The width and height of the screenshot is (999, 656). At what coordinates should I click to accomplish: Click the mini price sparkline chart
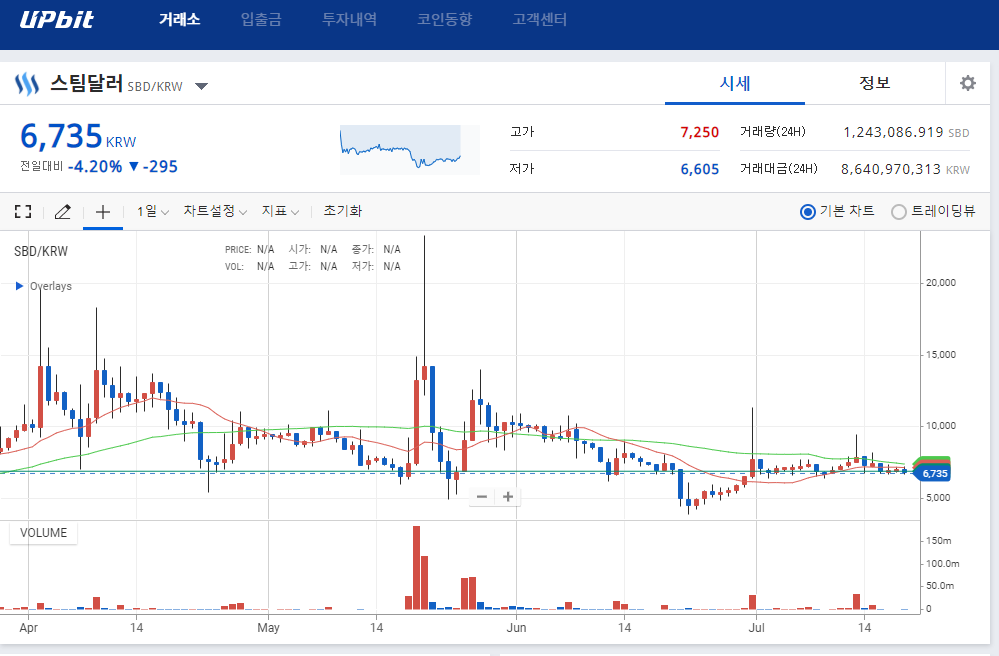tap(410, 150)
